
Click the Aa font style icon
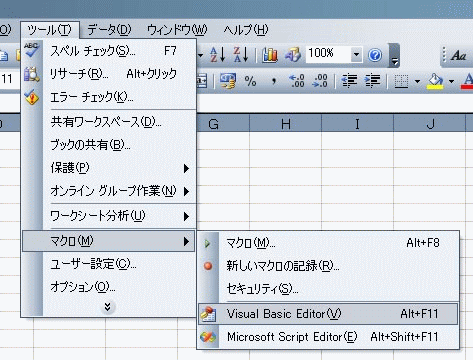click(x=459, y=55)
